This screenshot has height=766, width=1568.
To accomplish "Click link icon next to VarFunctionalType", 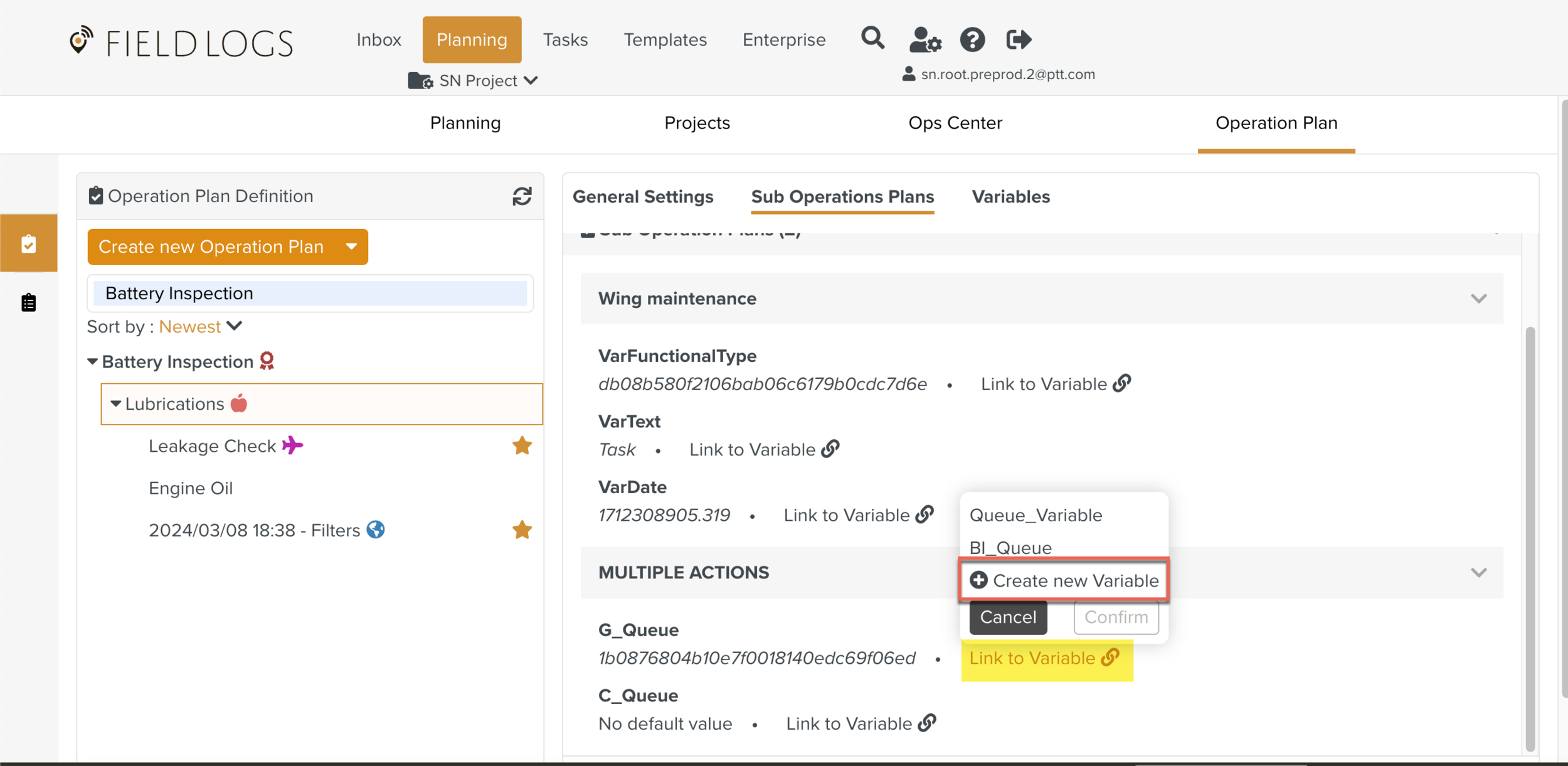I will 1122,383.
